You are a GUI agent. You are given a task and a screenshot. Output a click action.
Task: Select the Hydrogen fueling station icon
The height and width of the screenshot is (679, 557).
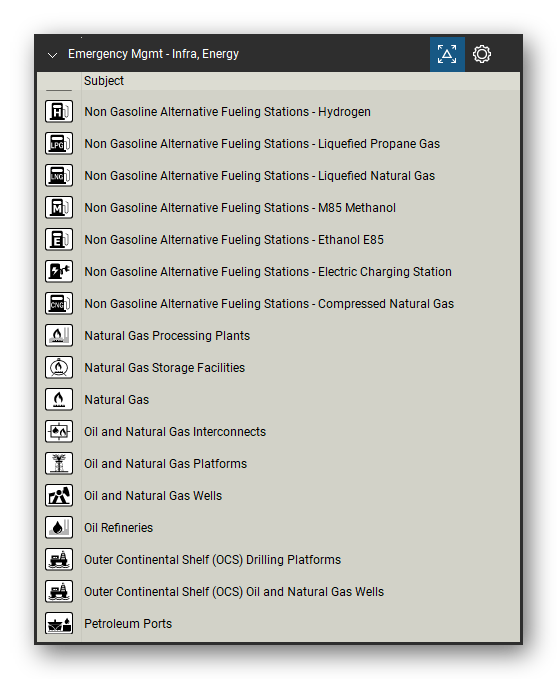(x=59, y=111)
